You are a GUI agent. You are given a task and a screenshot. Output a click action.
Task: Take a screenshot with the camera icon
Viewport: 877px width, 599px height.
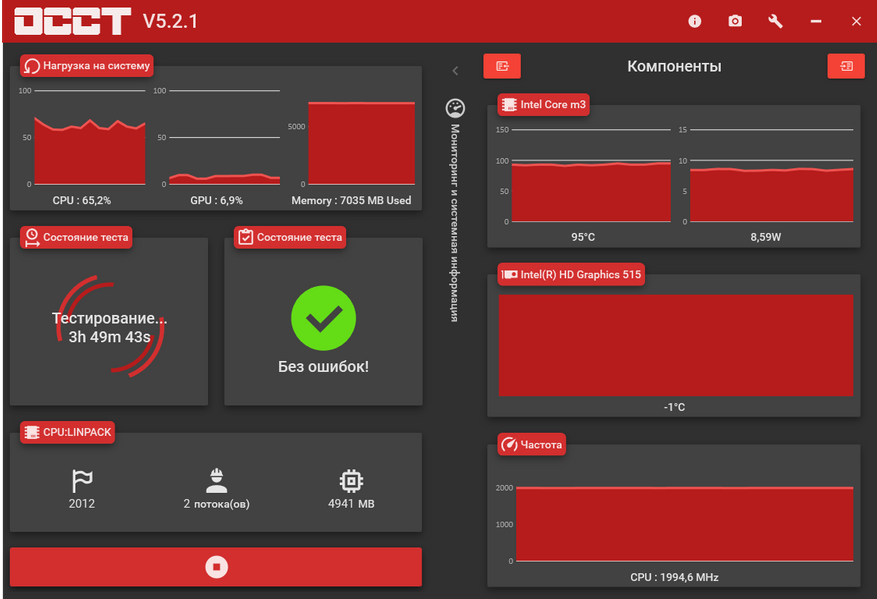coord(735,21)
